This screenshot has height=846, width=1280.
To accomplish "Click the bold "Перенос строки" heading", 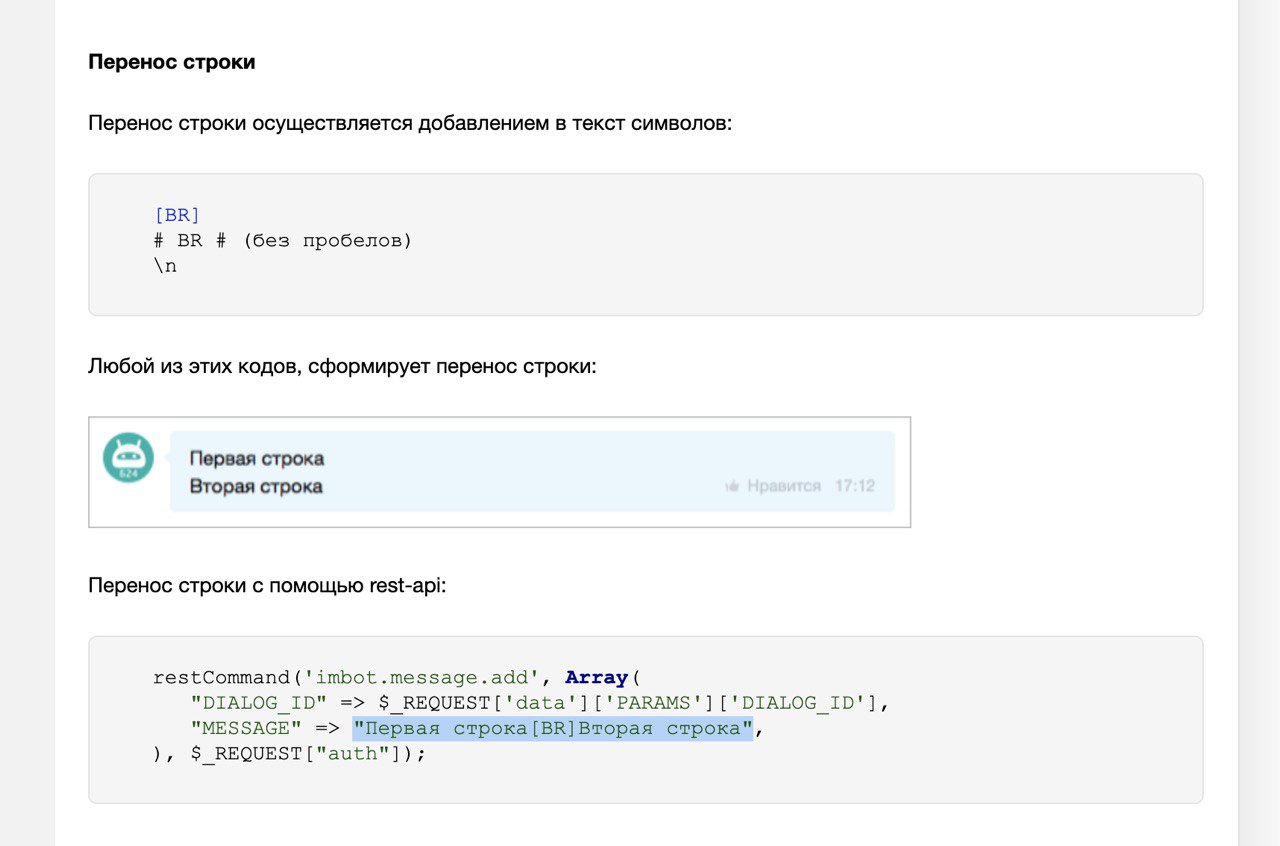I will (x=172, y=62).
